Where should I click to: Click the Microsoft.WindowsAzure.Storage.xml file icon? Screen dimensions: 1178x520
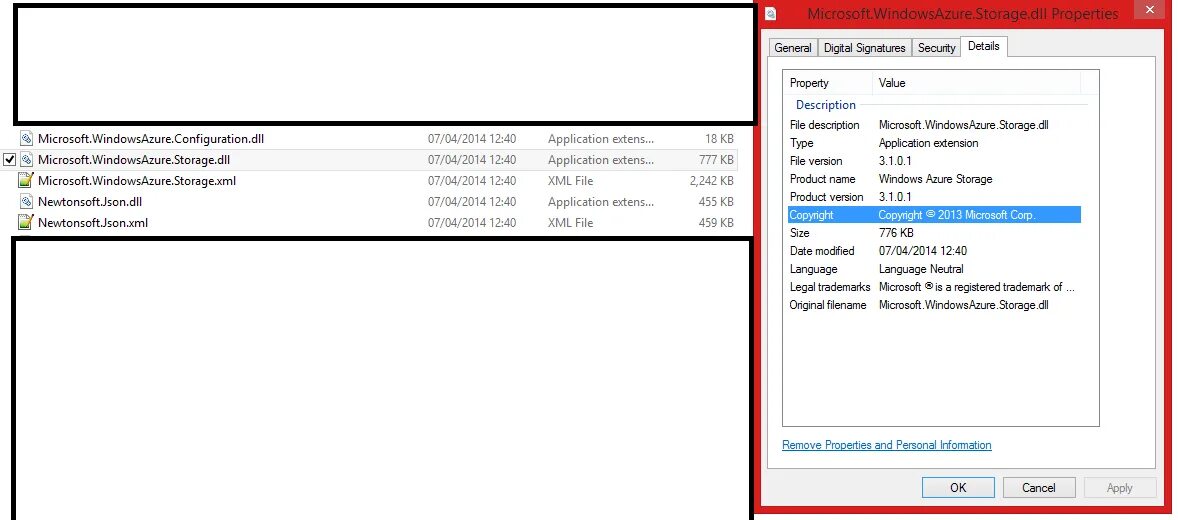point(26,181)
